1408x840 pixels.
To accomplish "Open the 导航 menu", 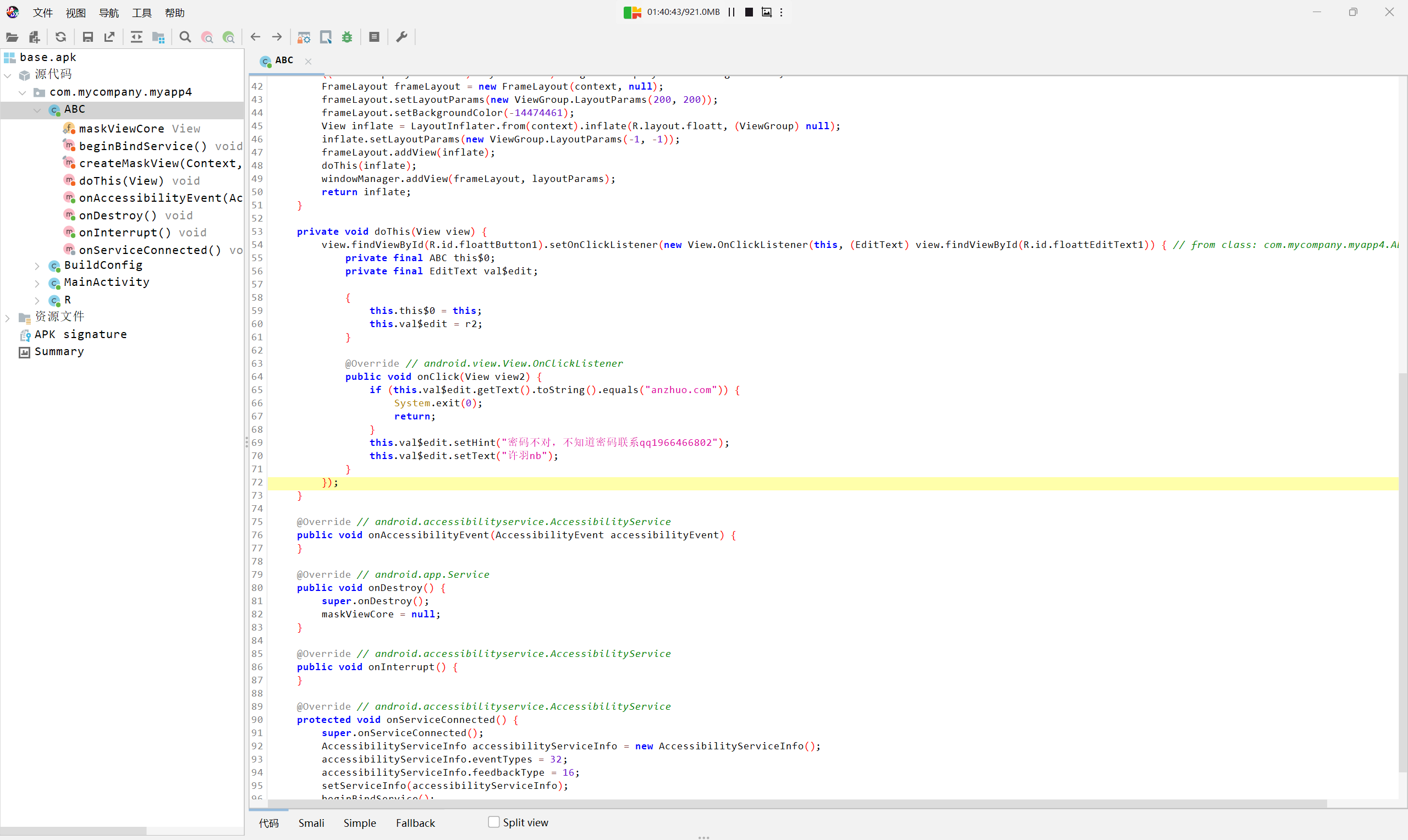I will pos(109,13).
